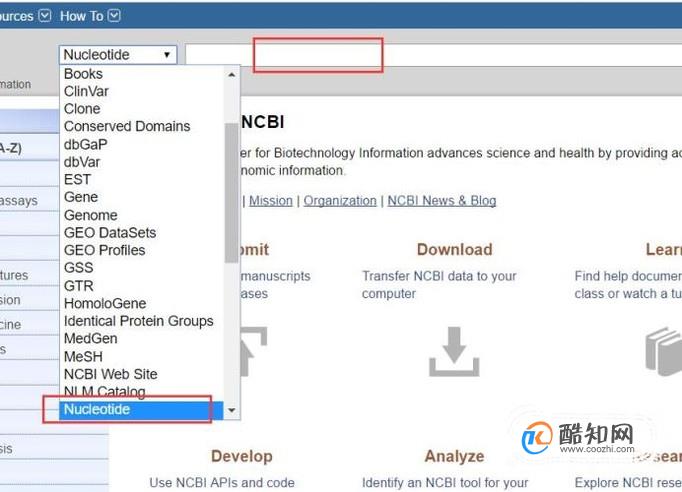Pick Conserved Domains in dropdown list
This screenshot has height=492, width=682.
(x=141, y=126)
